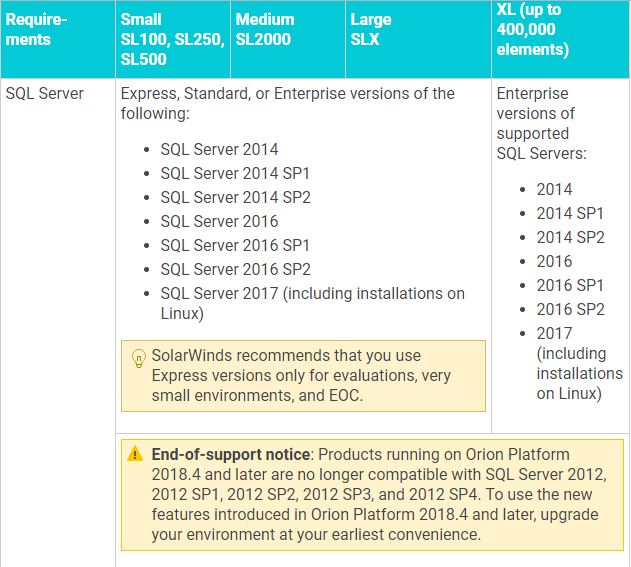
Task: Click the SQL Server row label
Action: (x=45, y=94)
